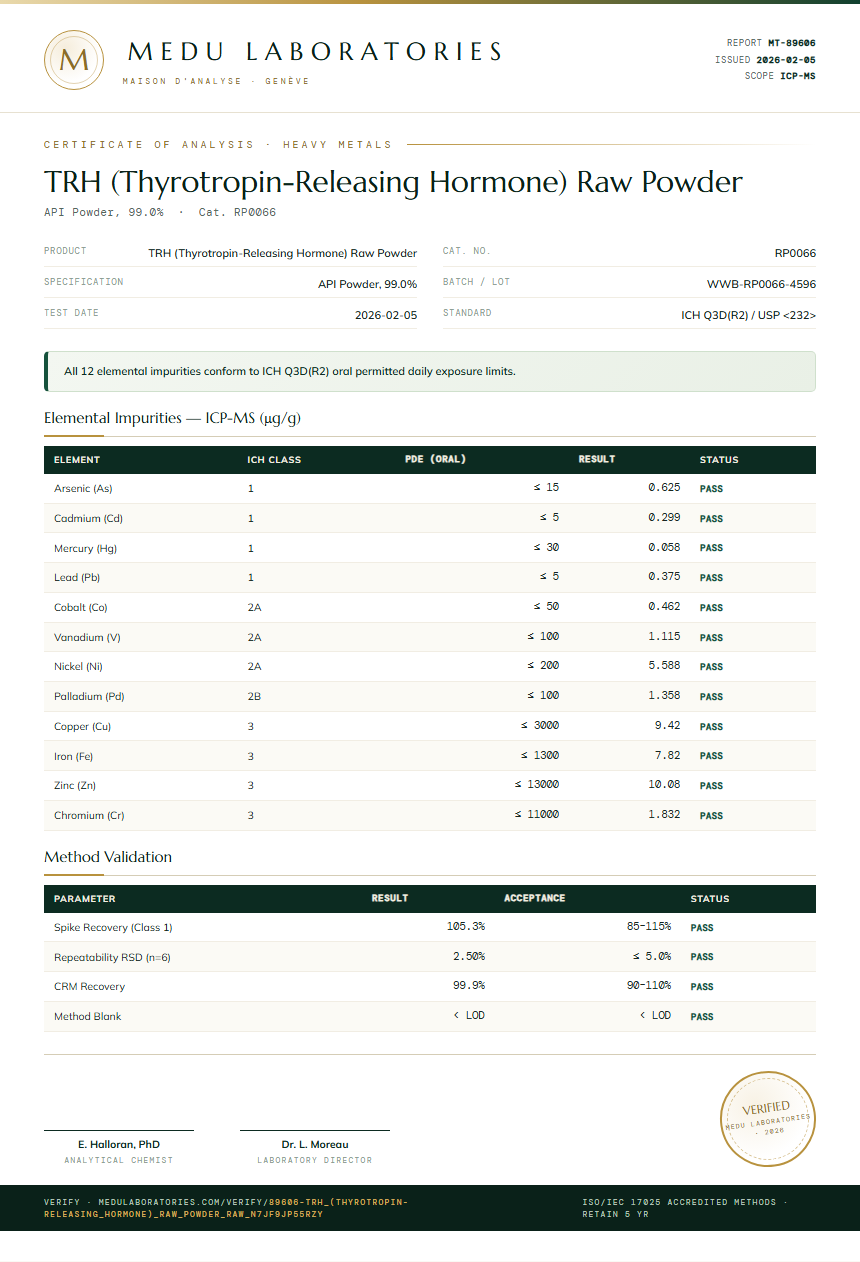Click the Method Validation section heading

[108, 857]
